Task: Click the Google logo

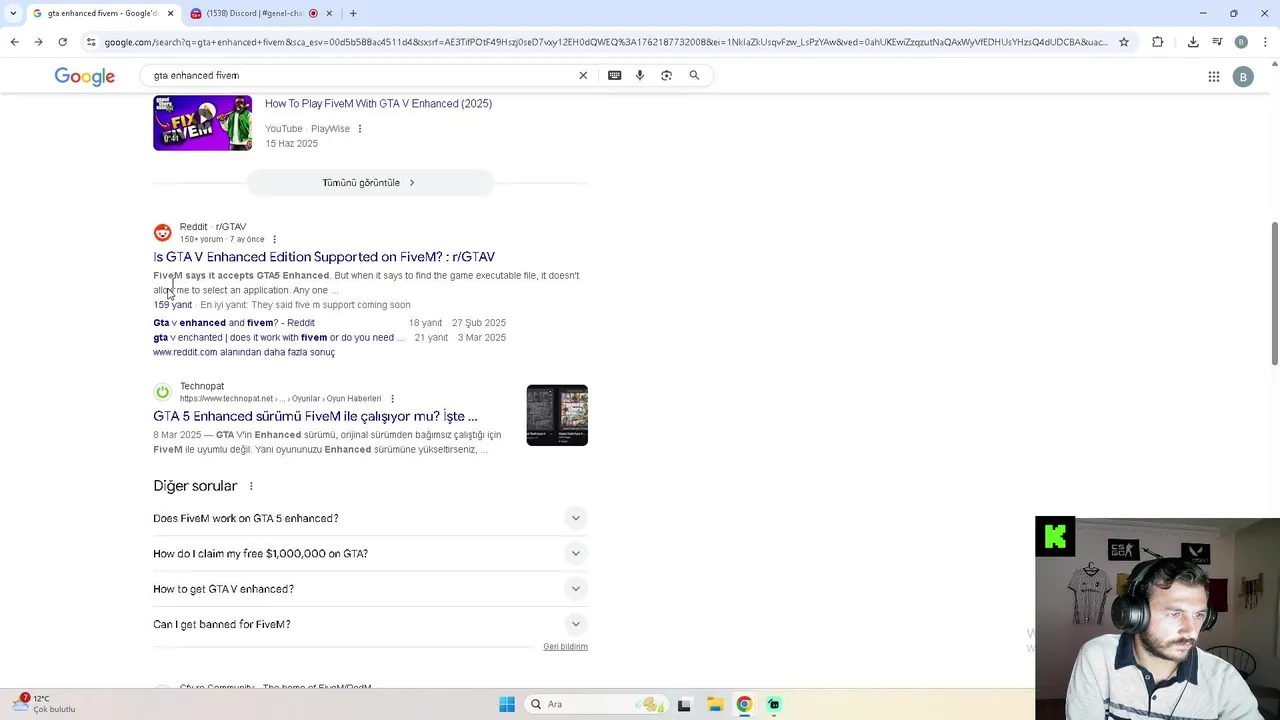Action: 84,77
